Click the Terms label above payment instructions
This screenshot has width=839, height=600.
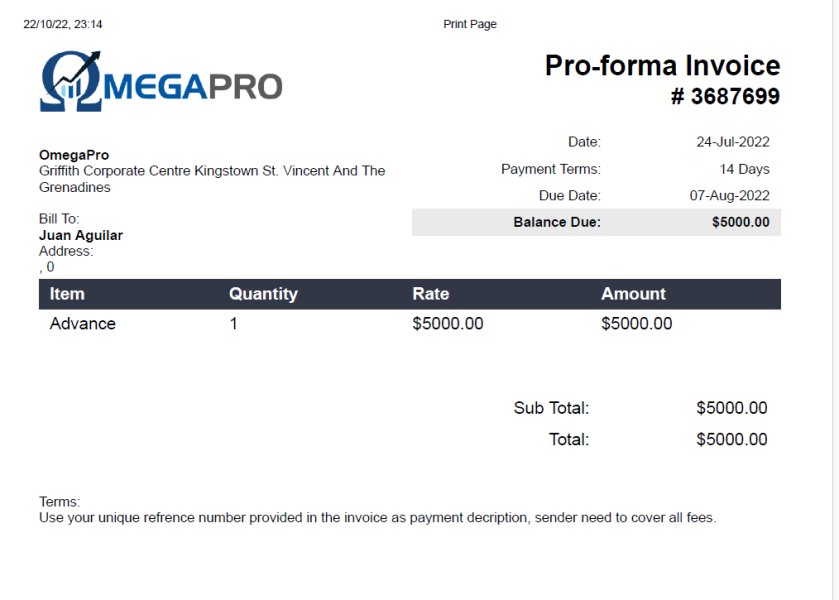(59, 502)
